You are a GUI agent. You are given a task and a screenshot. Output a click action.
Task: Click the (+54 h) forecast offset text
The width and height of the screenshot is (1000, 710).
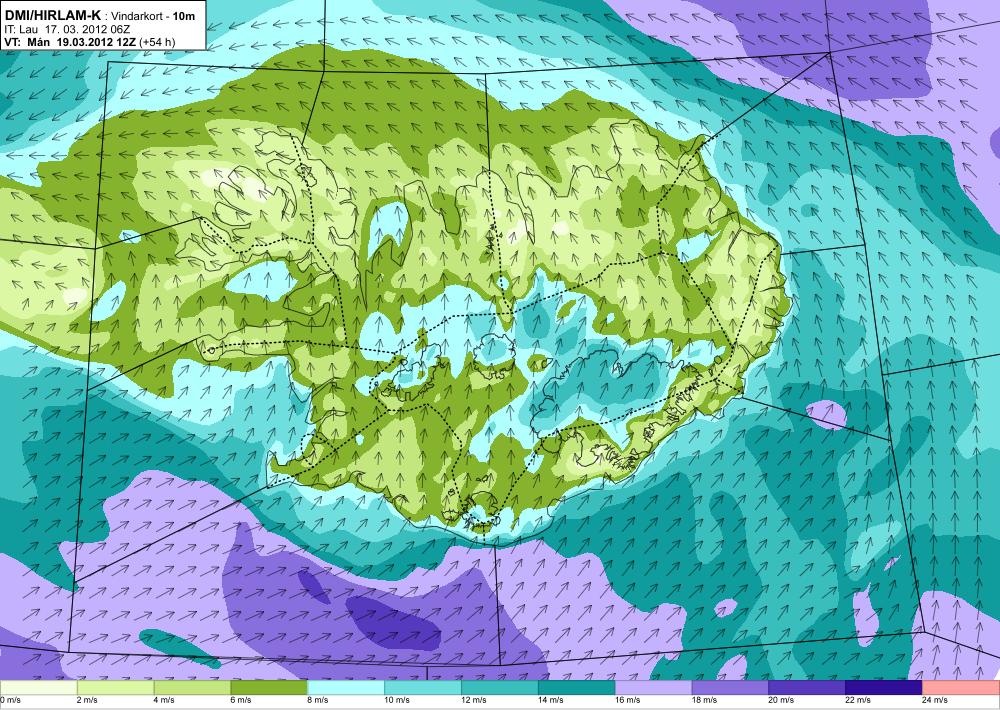(x=156, y=43)
